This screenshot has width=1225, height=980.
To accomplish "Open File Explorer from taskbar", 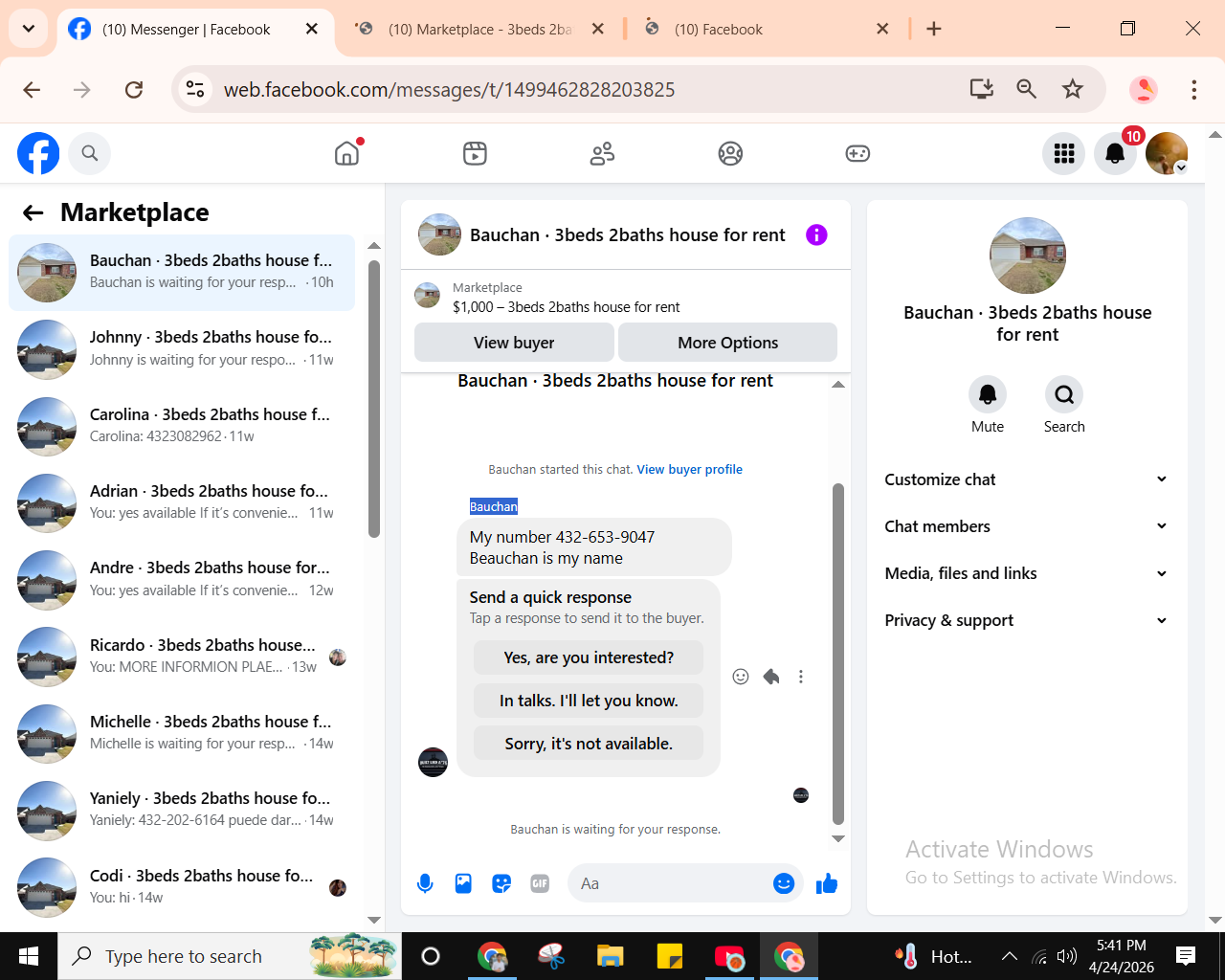I will (610, 956).
